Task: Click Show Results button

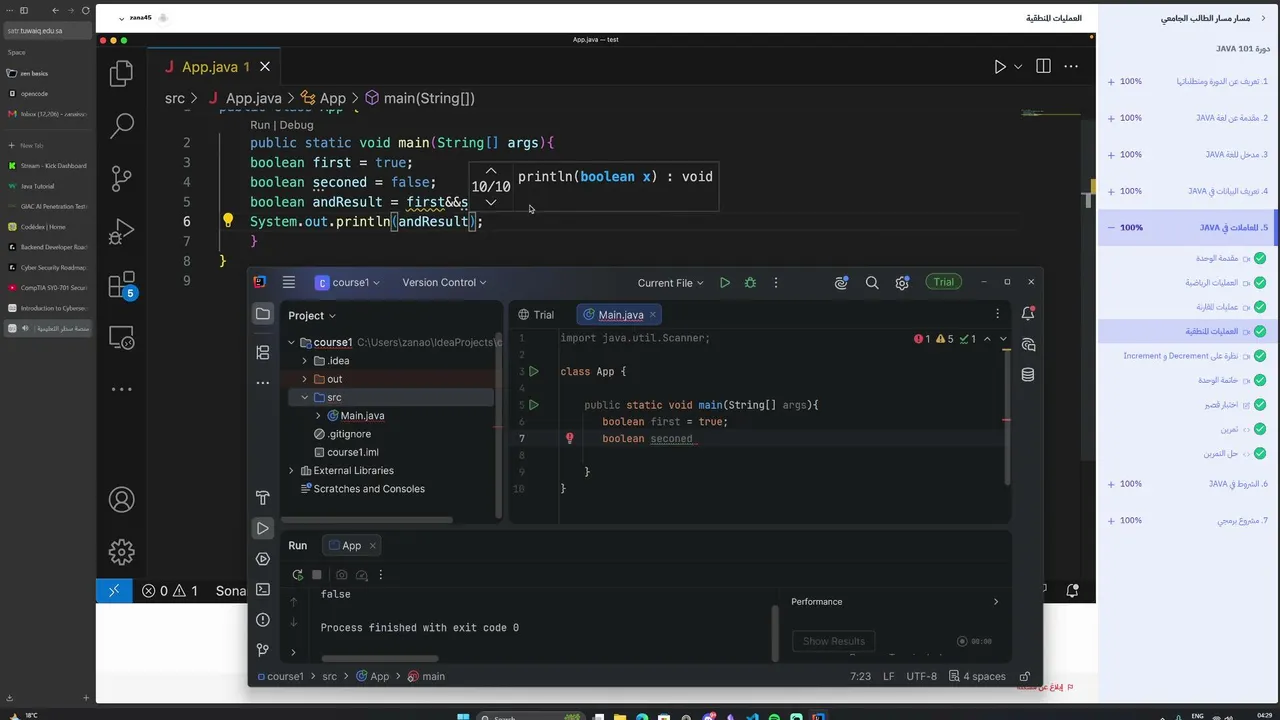Action: pyautogui.click(x=834, y=641)
